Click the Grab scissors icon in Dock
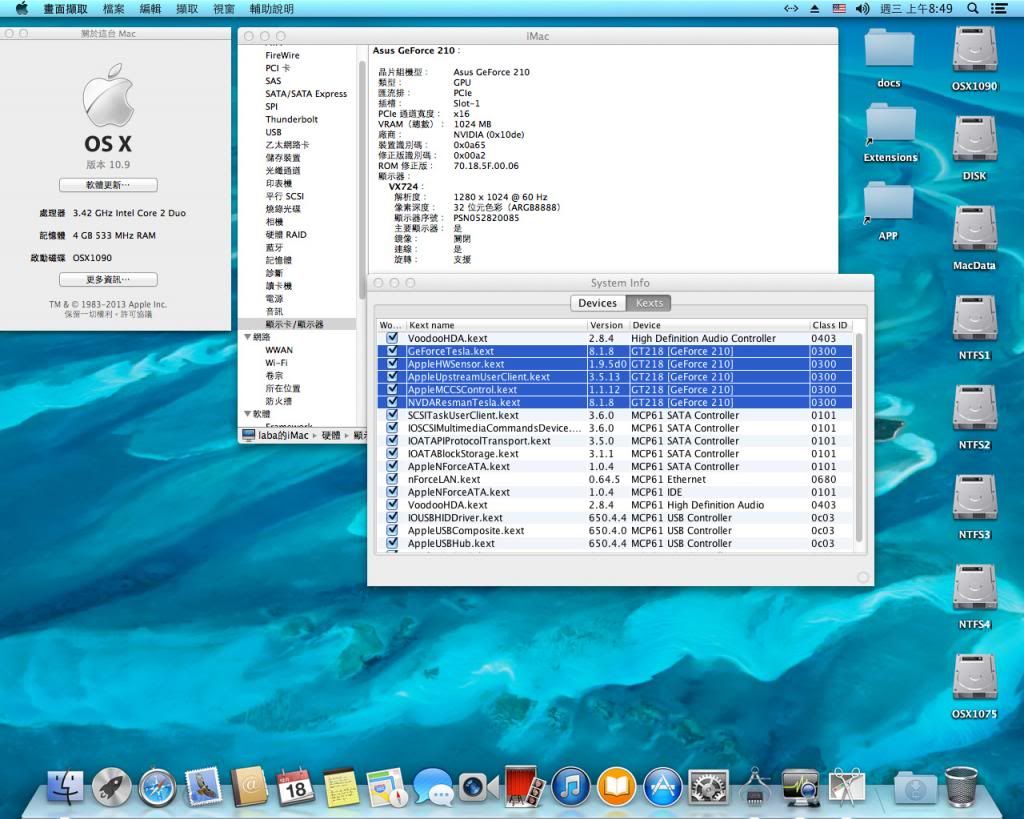The height and width of the screenshot is (819, 1024). point(846,786)
